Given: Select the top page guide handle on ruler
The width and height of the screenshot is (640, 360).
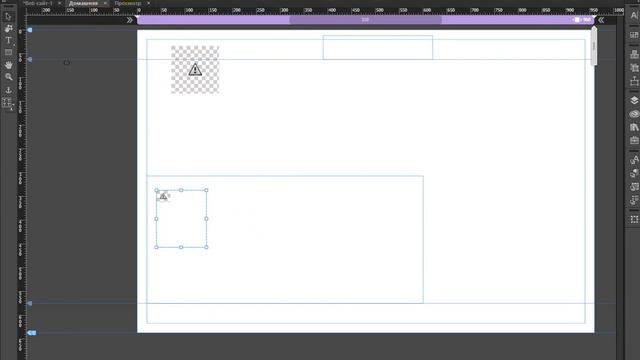Looking at the screenshot, I should click(29, 30).
